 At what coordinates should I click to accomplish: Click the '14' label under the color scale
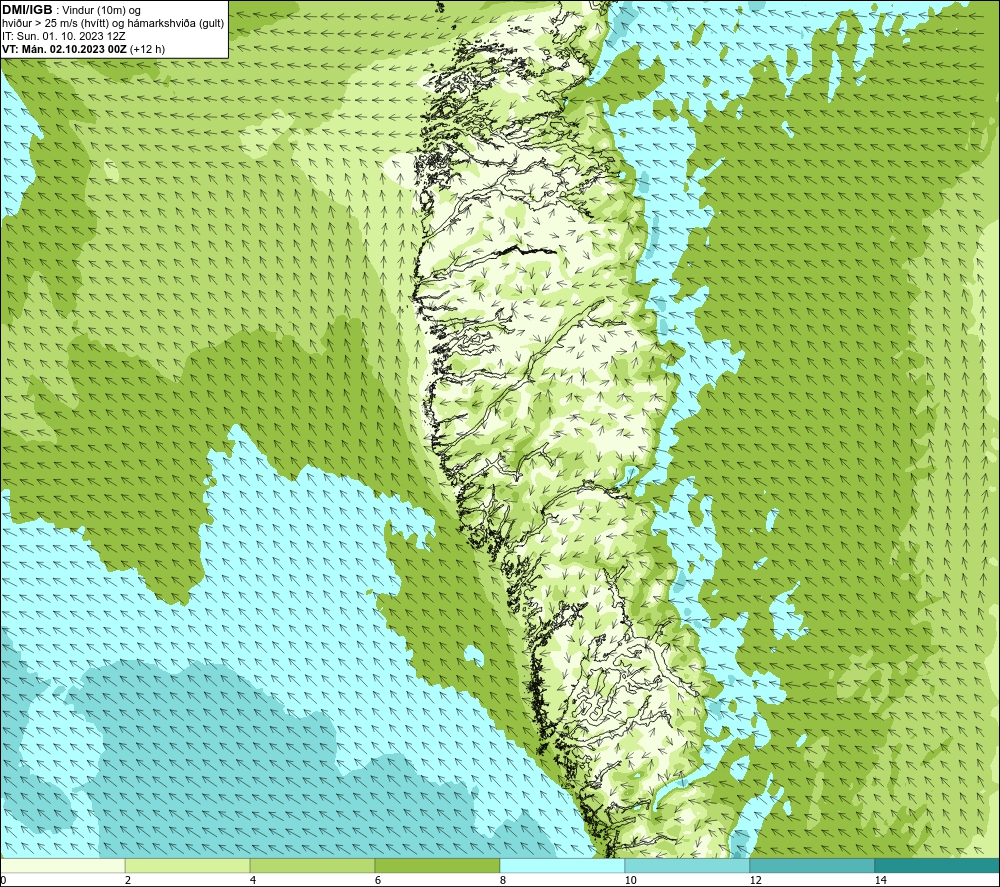click(880, 880)
